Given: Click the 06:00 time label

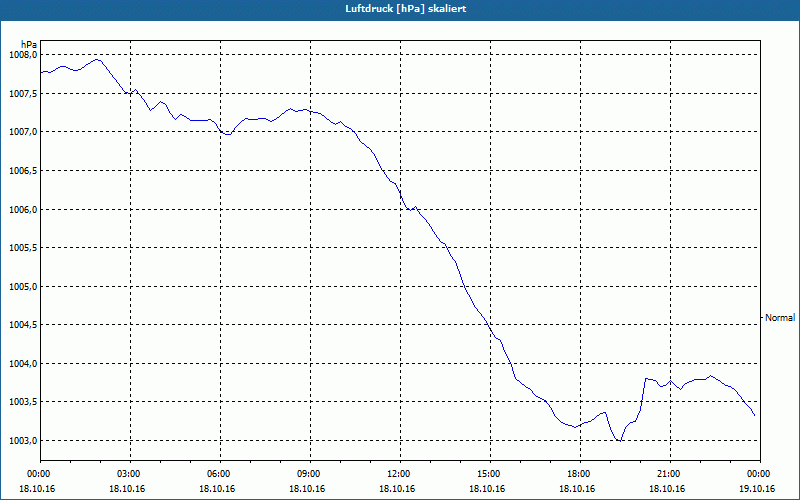Looking at the screenshot, I should click(220, 474).
